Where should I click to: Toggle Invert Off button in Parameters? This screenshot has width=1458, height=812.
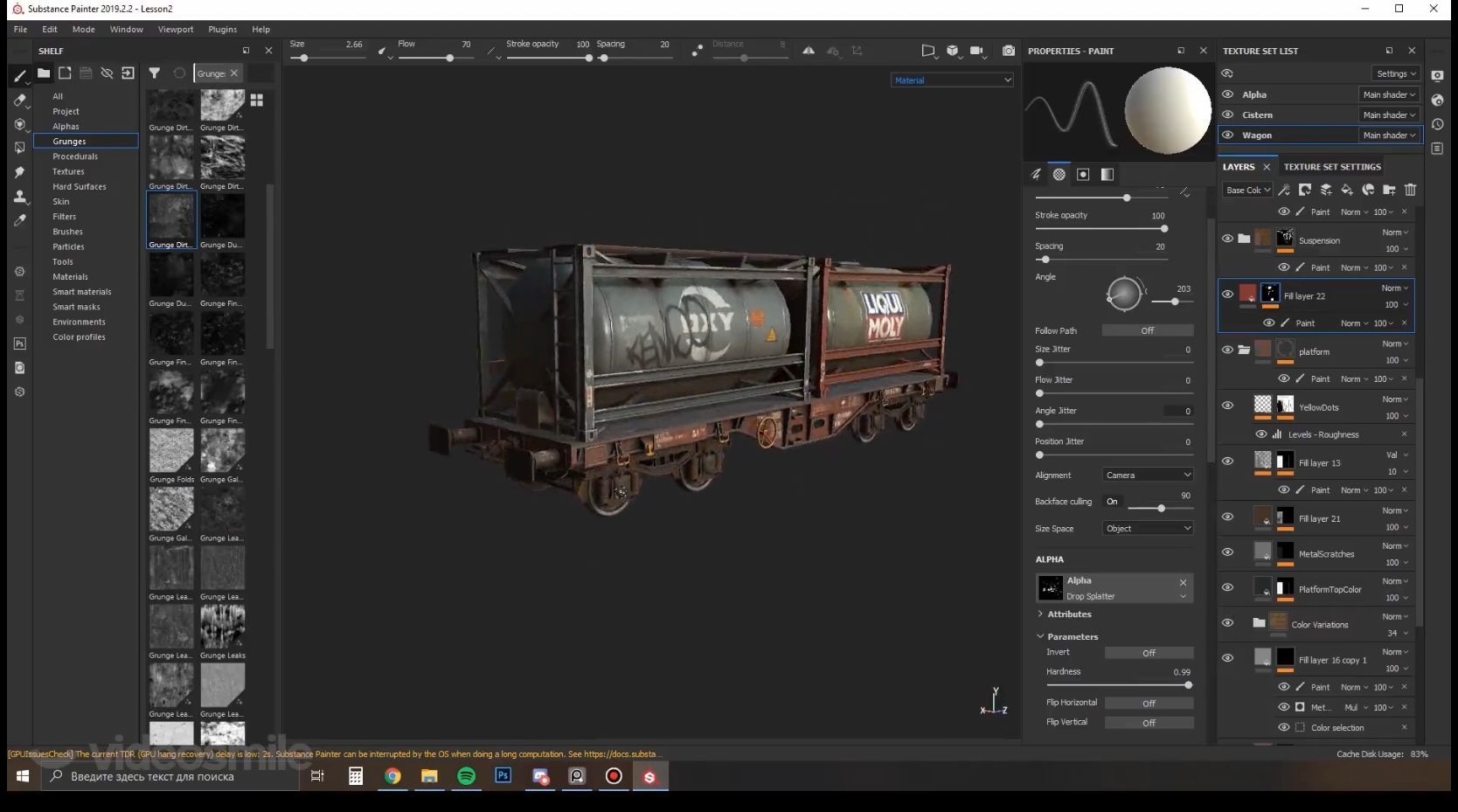1149,653
